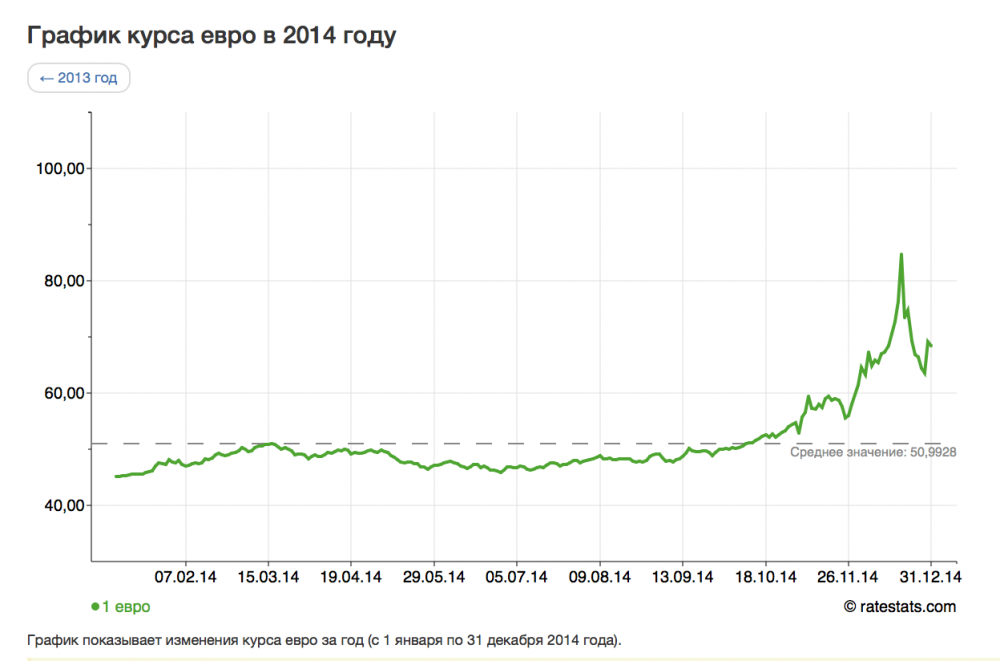Click the 05.07.14 date label

(517, 577)
